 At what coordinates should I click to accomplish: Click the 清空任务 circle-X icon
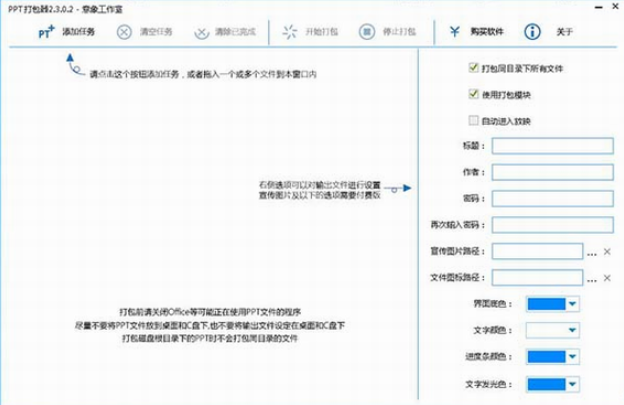[x=124, y=32]
